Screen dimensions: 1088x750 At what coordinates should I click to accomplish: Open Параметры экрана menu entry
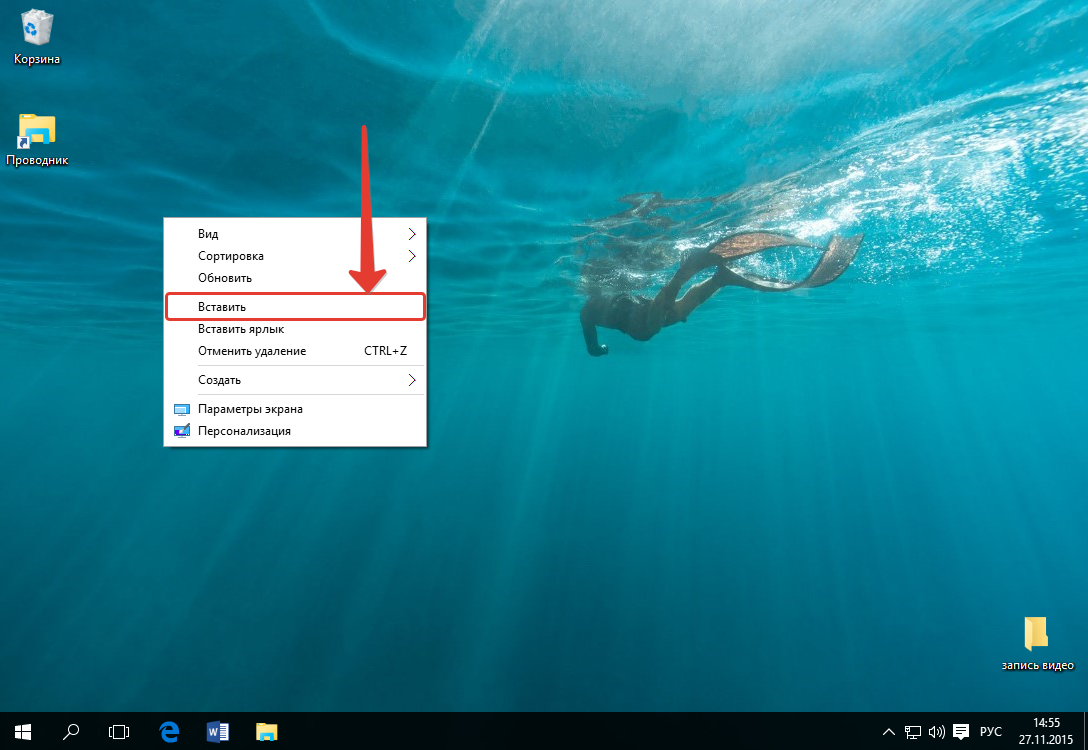pyautogui.click(x=295, y=409)
